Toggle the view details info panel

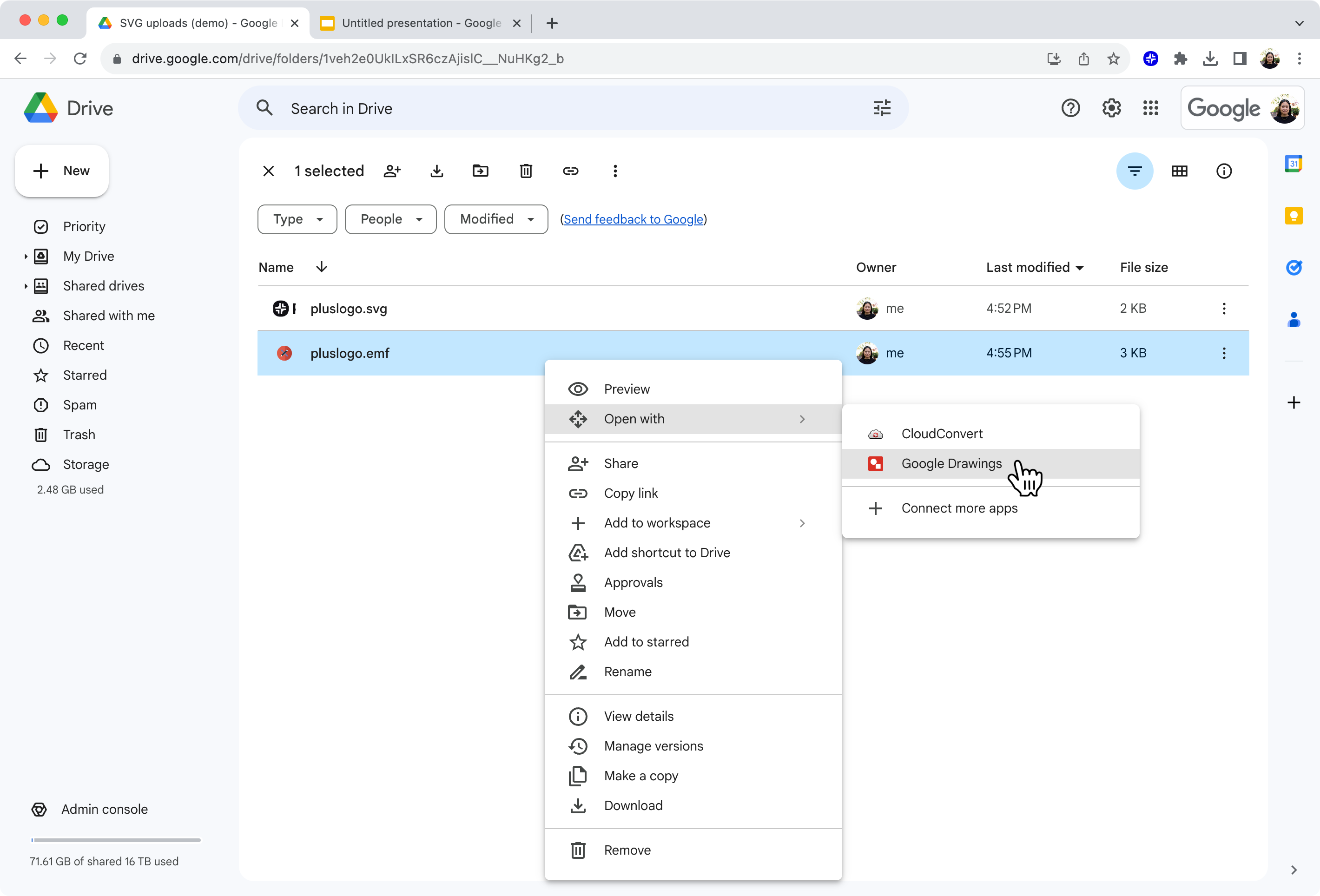click(x=1223, y=171)
